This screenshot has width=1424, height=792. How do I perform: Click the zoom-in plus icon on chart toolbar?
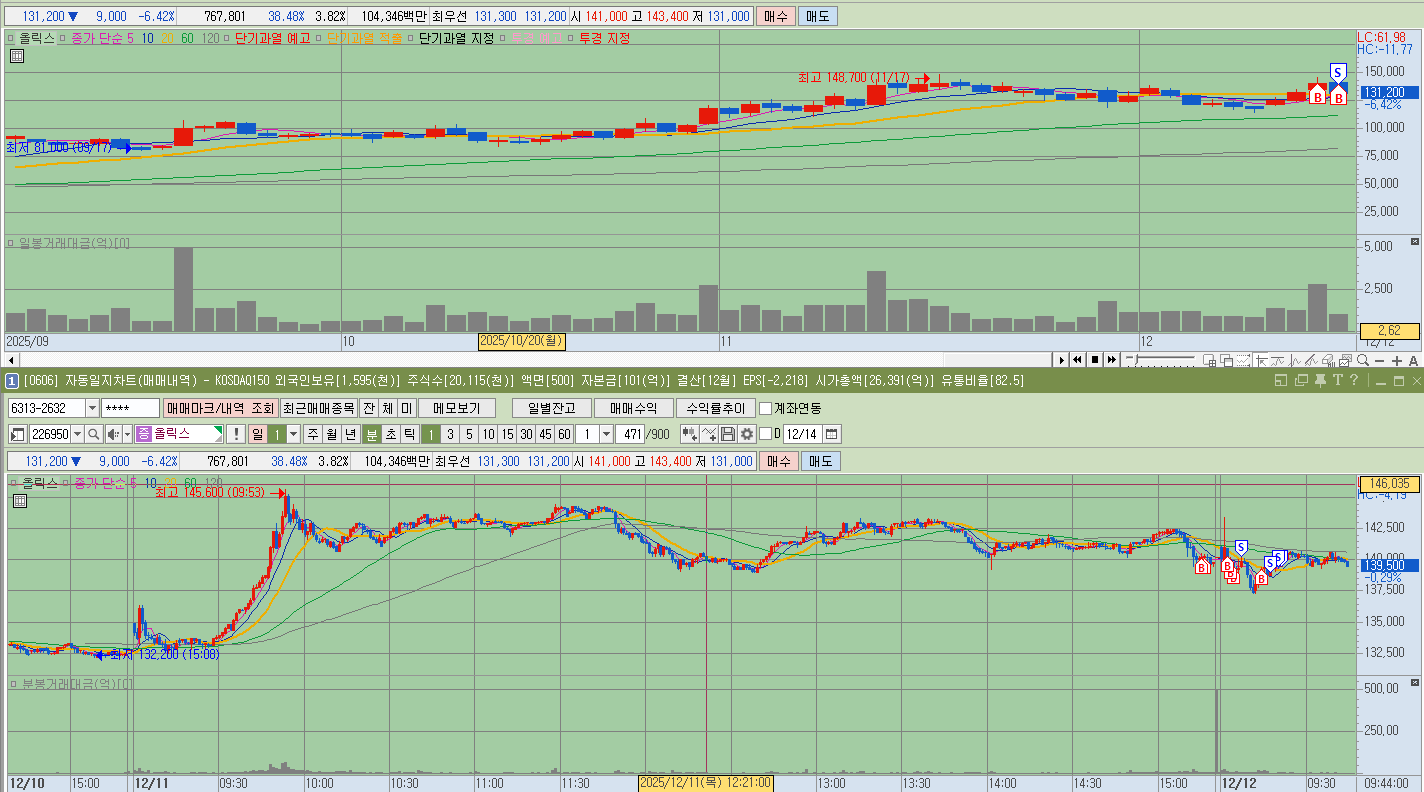[x=1397, y=361]
